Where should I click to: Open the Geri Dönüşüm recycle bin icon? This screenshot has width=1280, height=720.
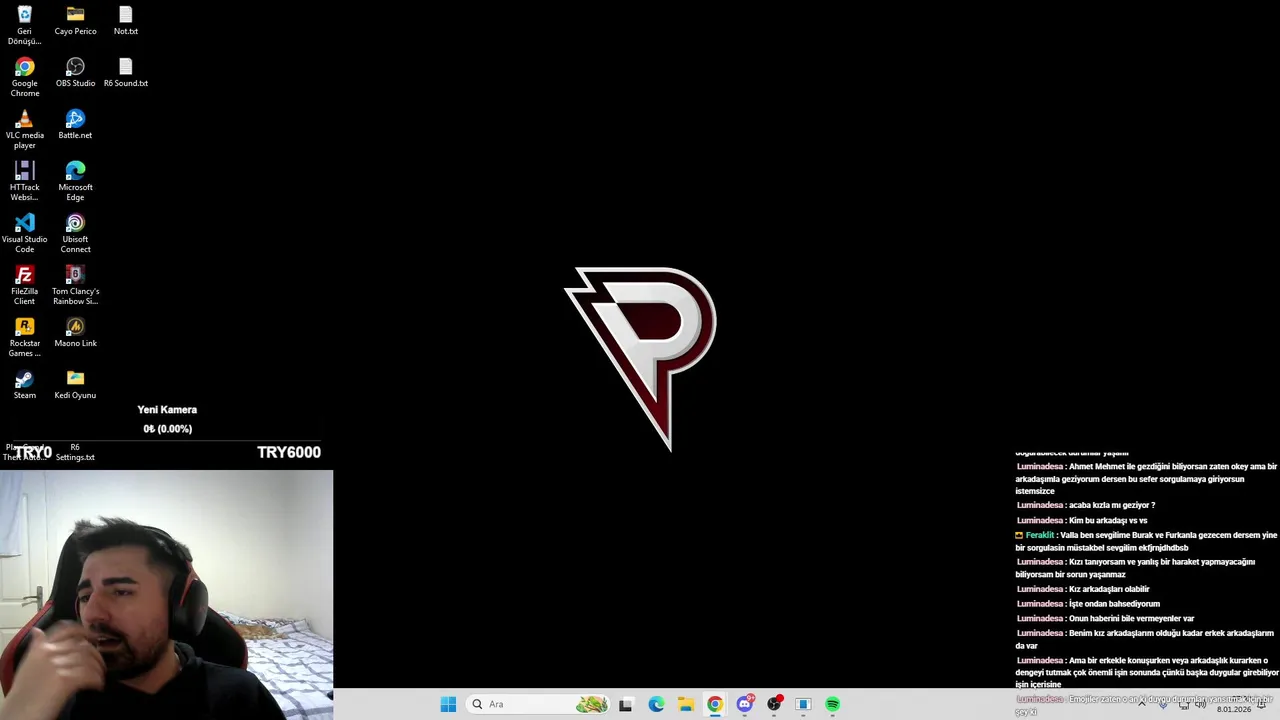coord(24,25)
